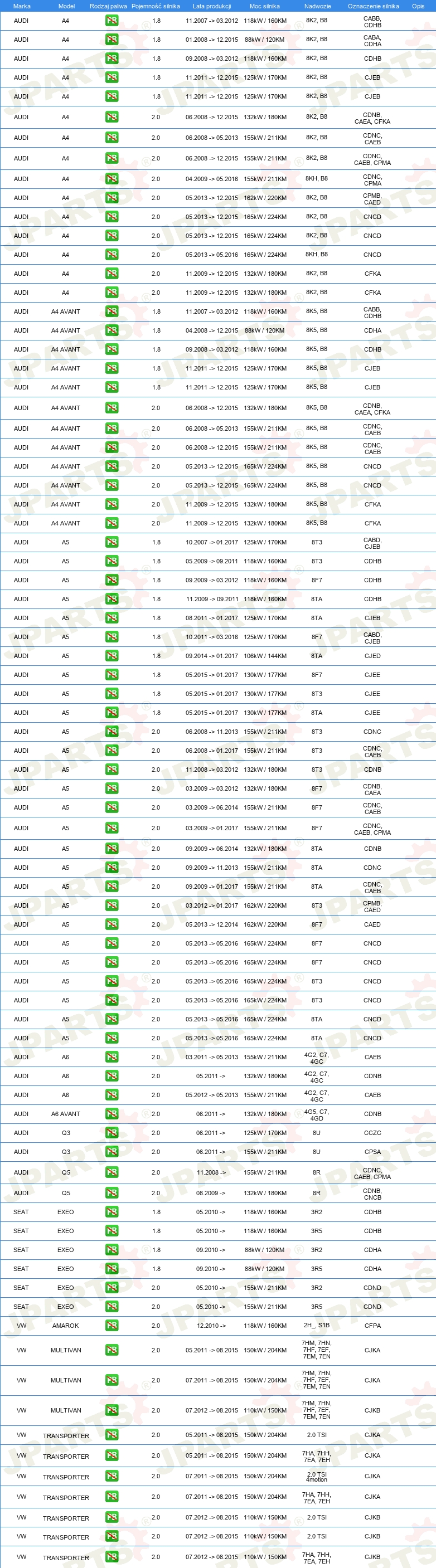Click petrol icon in SEAT EXEO 3R5 CDND row
This screenshot has width=436, height=1568.
[112, 1307]
